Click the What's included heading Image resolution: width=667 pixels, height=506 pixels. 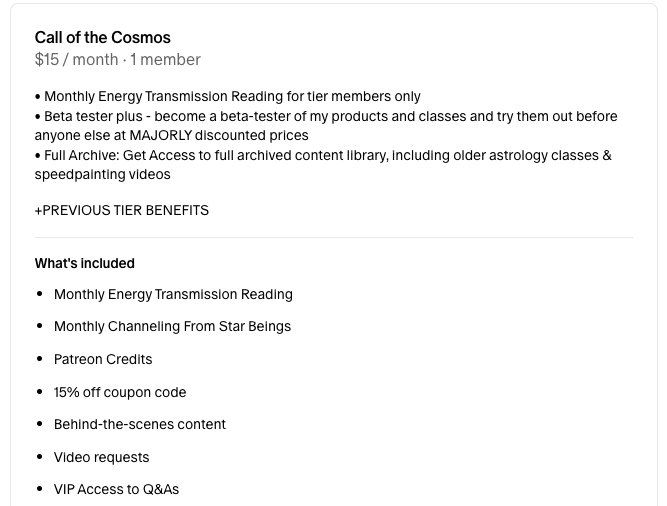pyautogui.click(x=85, y=263)
